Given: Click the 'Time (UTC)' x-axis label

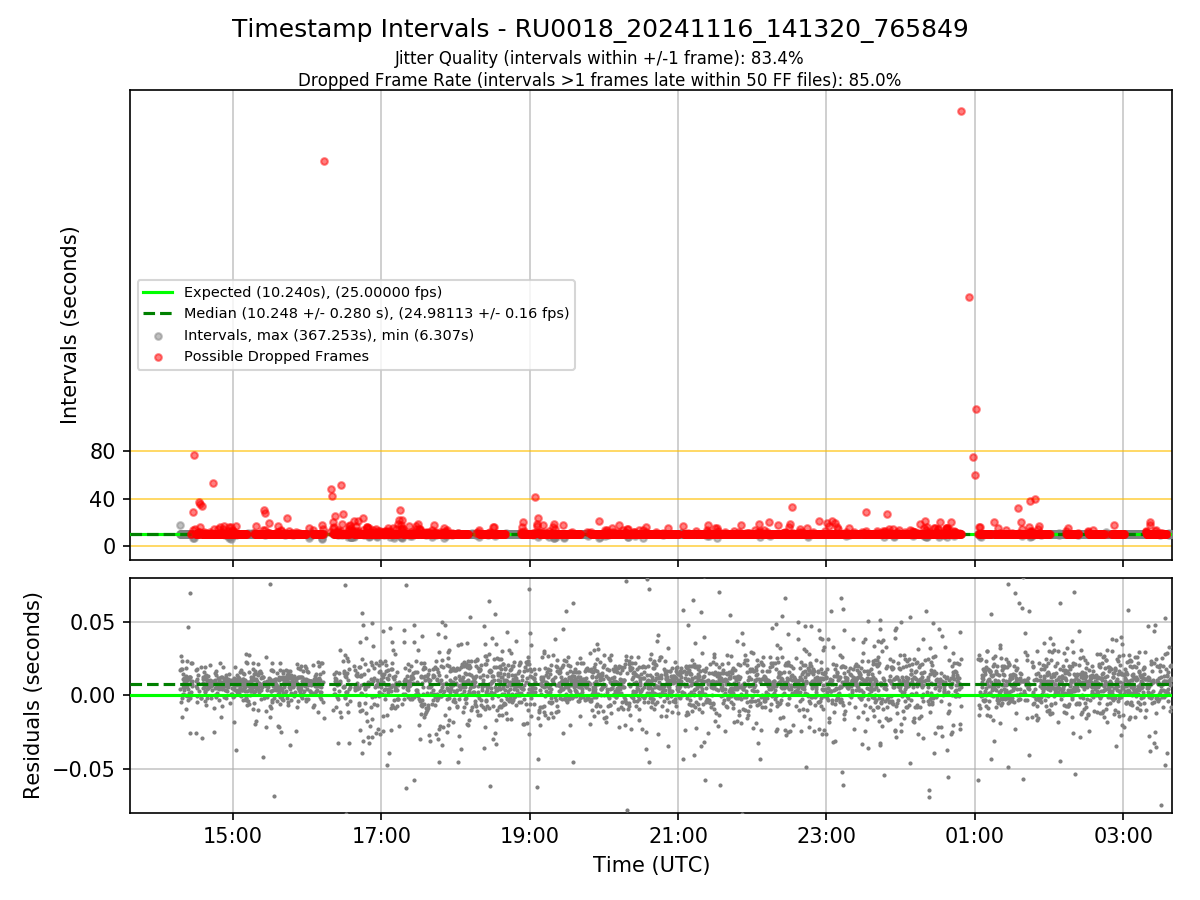Looking at the screenshot, I should point(651,864).
